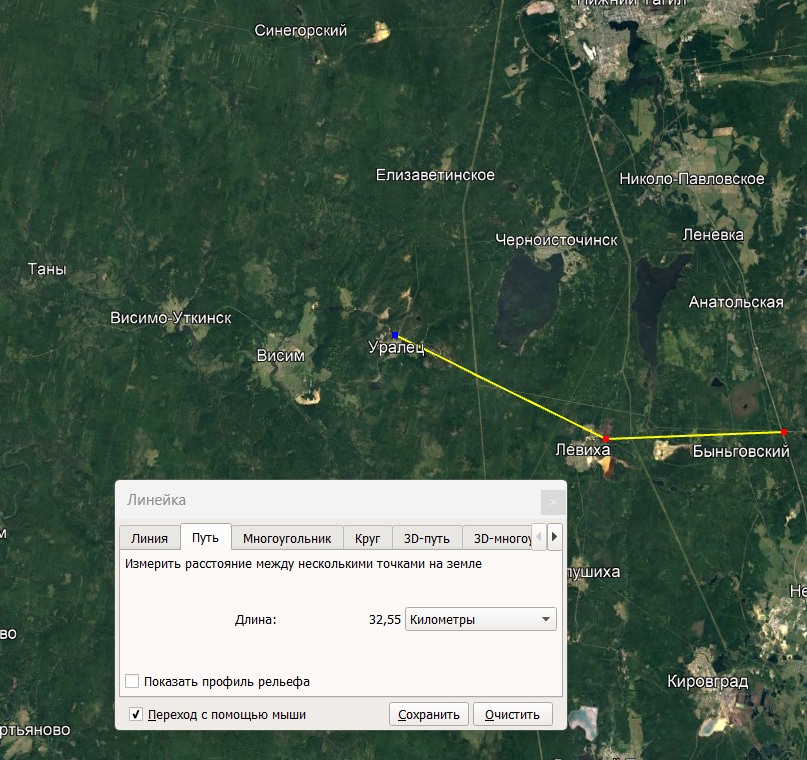Click the 32,55 length value

pos(384,620)
